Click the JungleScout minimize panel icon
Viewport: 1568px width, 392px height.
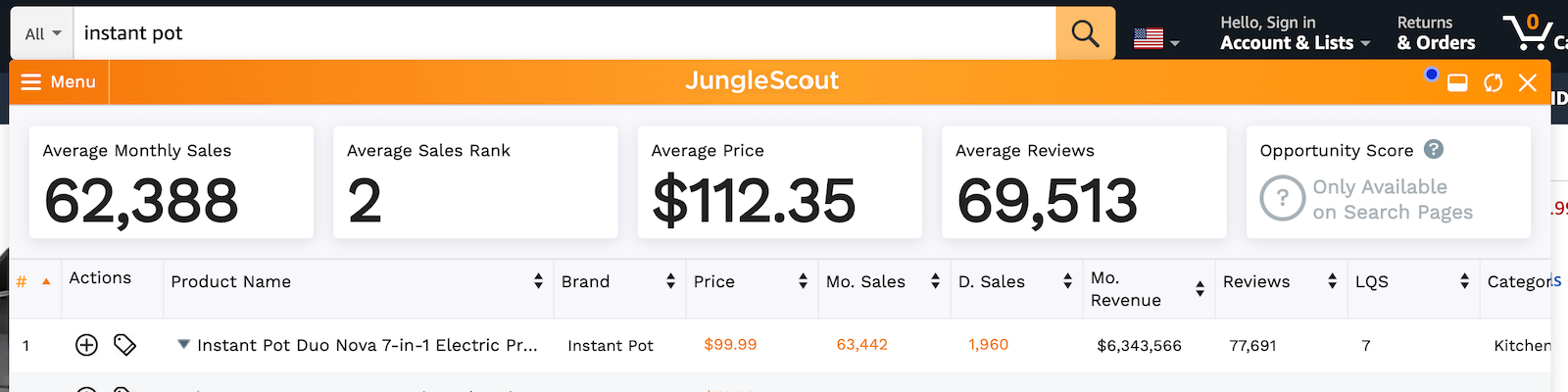[1457, 83]
